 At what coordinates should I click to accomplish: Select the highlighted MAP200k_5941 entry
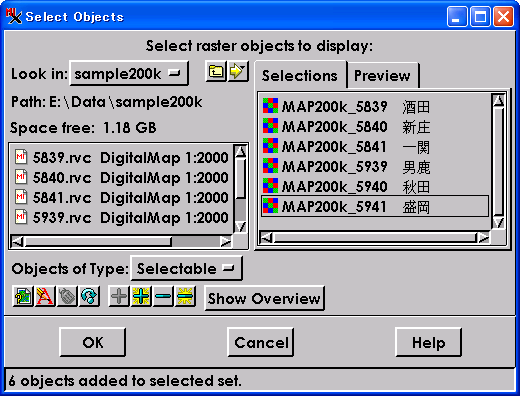(375, 207)
